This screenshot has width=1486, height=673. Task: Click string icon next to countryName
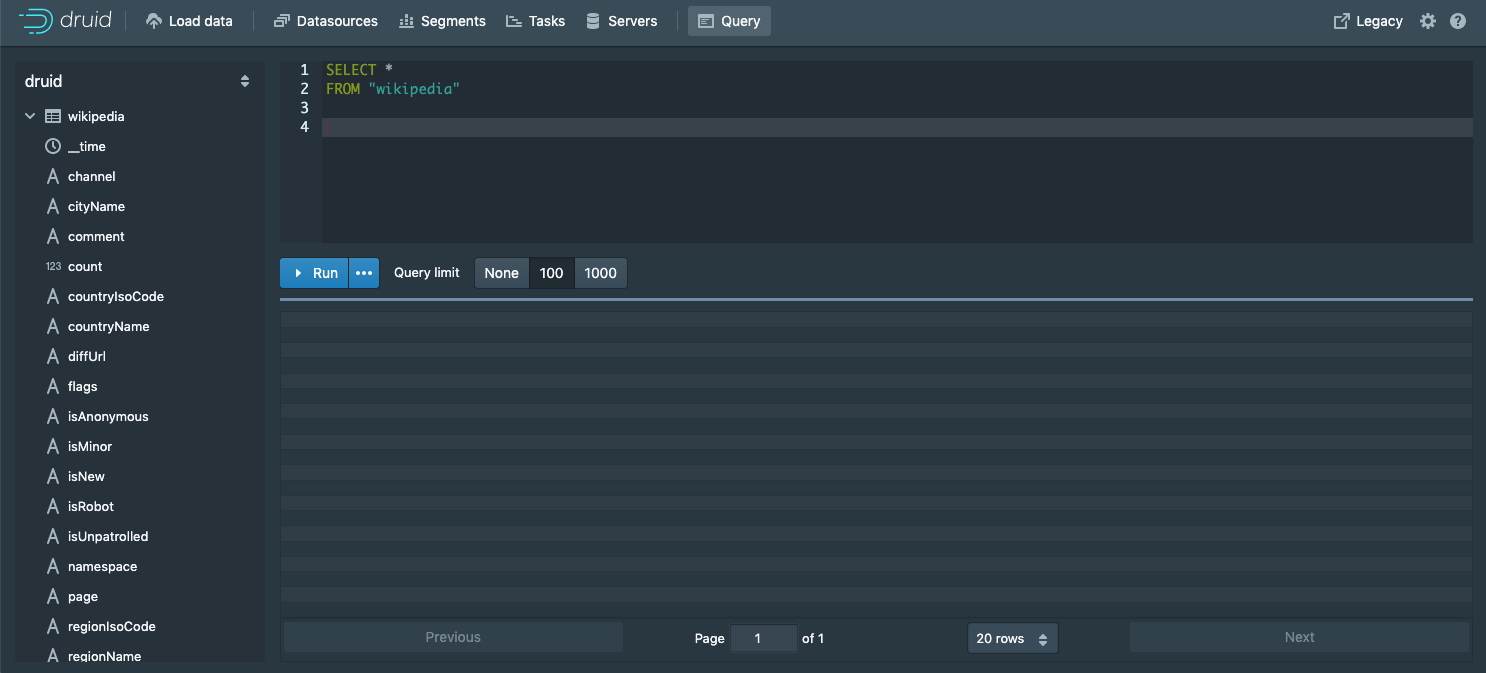click(x=53, y=327)
